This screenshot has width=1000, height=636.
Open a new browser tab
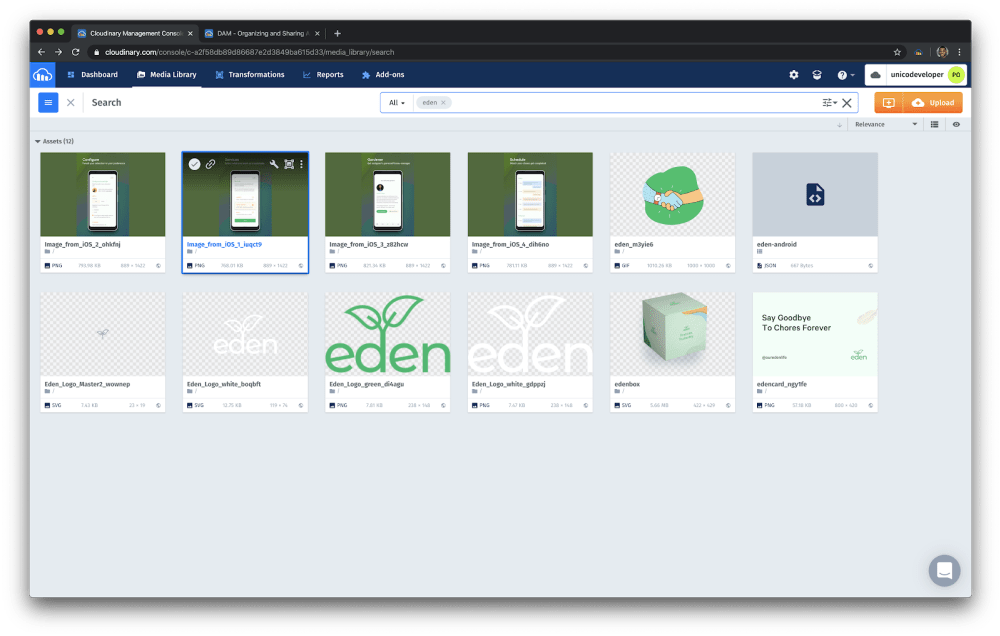tap(337, 33)
